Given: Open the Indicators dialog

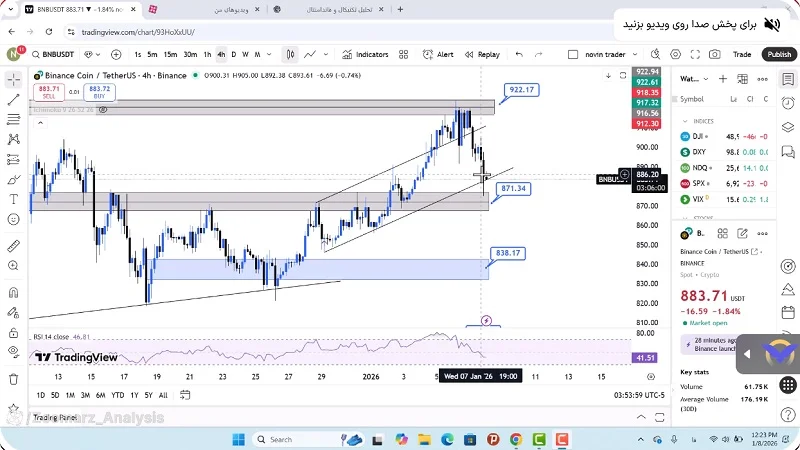Looking at the screenshot, I should (x=366, y=55).
